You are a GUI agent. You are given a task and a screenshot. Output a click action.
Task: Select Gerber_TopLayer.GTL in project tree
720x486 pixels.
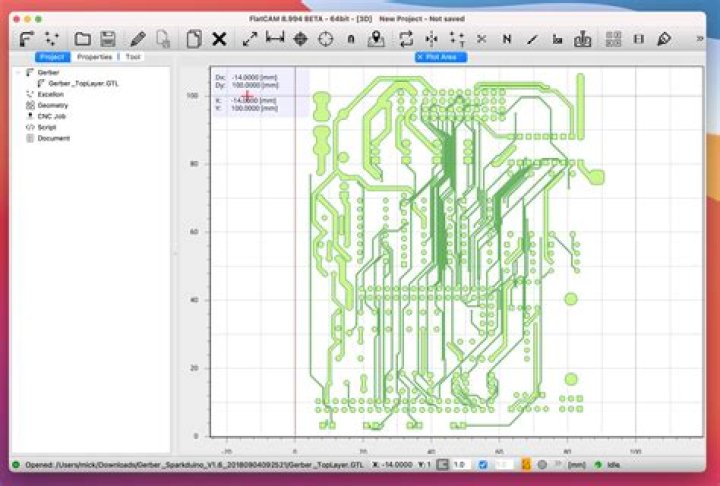point(83,84)
